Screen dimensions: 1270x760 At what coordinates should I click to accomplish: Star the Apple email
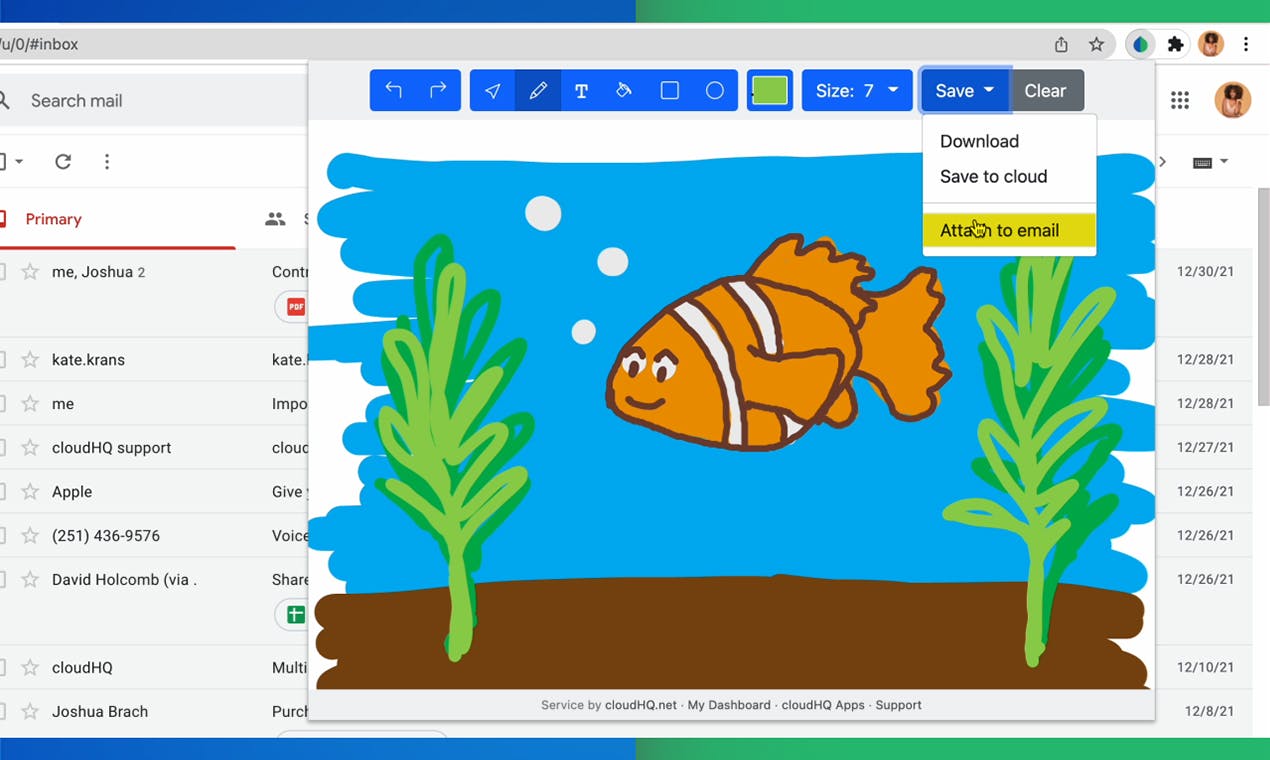point(31,492)
